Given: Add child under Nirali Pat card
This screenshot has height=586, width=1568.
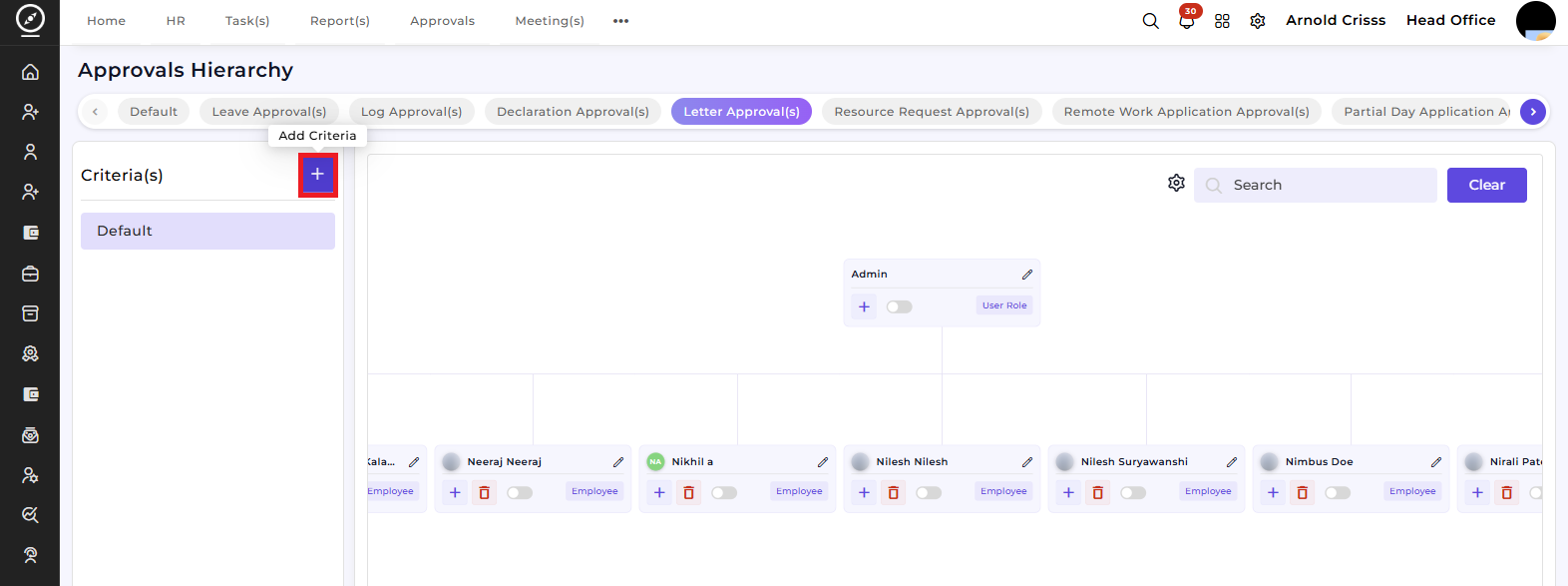Looking at the screenshot, I should coord(1477,492).
